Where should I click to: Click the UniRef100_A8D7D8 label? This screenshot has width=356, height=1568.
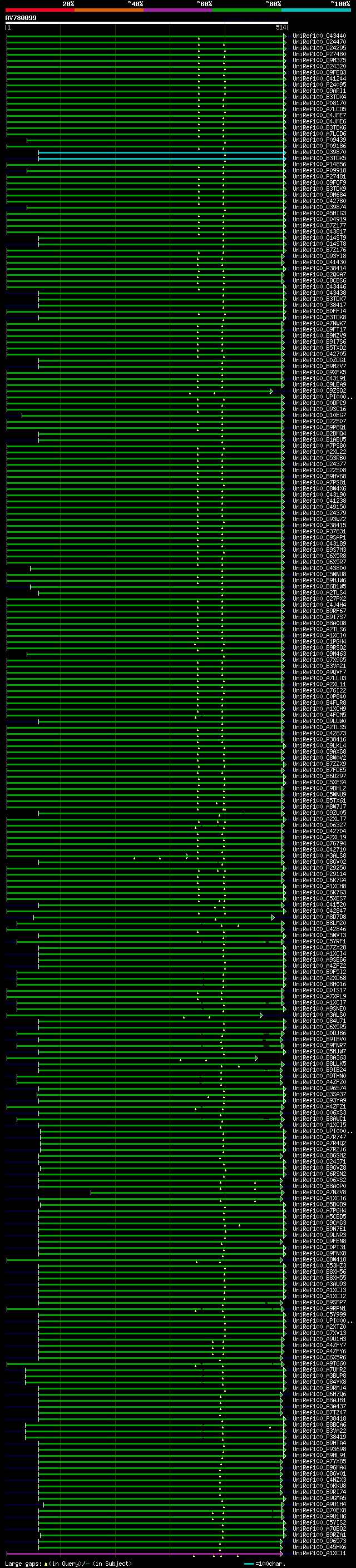[x=319, y=917]
